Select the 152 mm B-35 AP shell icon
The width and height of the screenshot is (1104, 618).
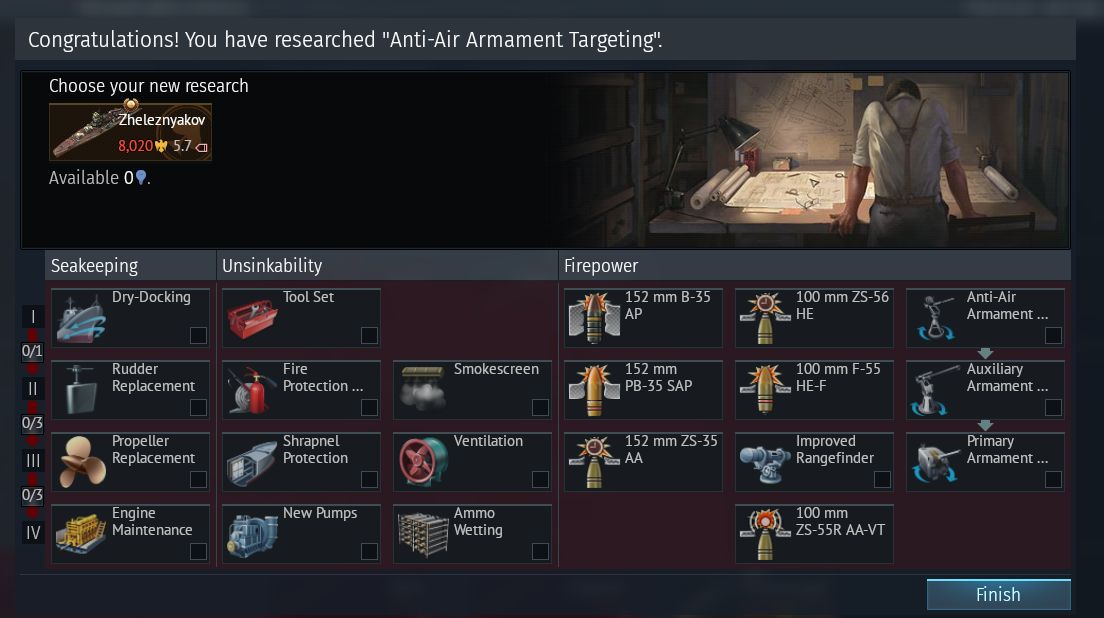(594, 318)
